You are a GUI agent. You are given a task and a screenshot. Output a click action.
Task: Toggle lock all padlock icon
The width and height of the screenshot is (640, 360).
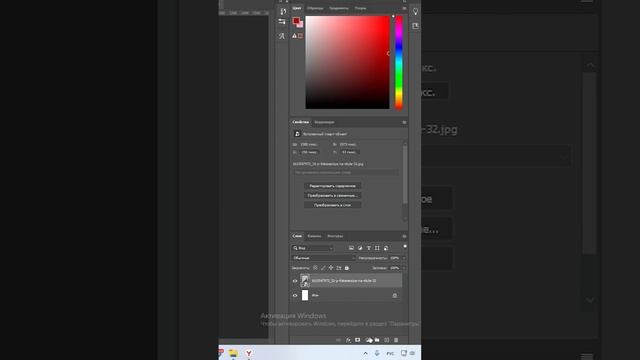pyautogui.click(x=347, y=268)
